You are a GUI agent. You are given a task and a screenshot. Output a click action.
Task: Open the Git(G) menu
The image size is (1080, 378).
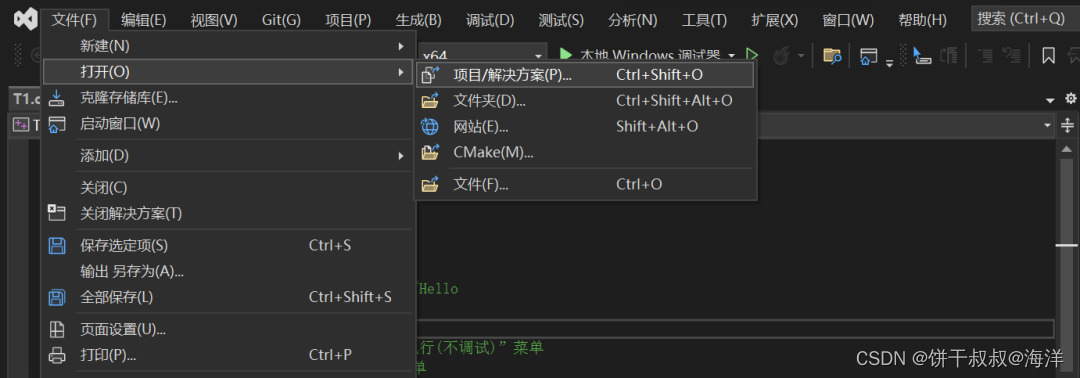(281, 20)
